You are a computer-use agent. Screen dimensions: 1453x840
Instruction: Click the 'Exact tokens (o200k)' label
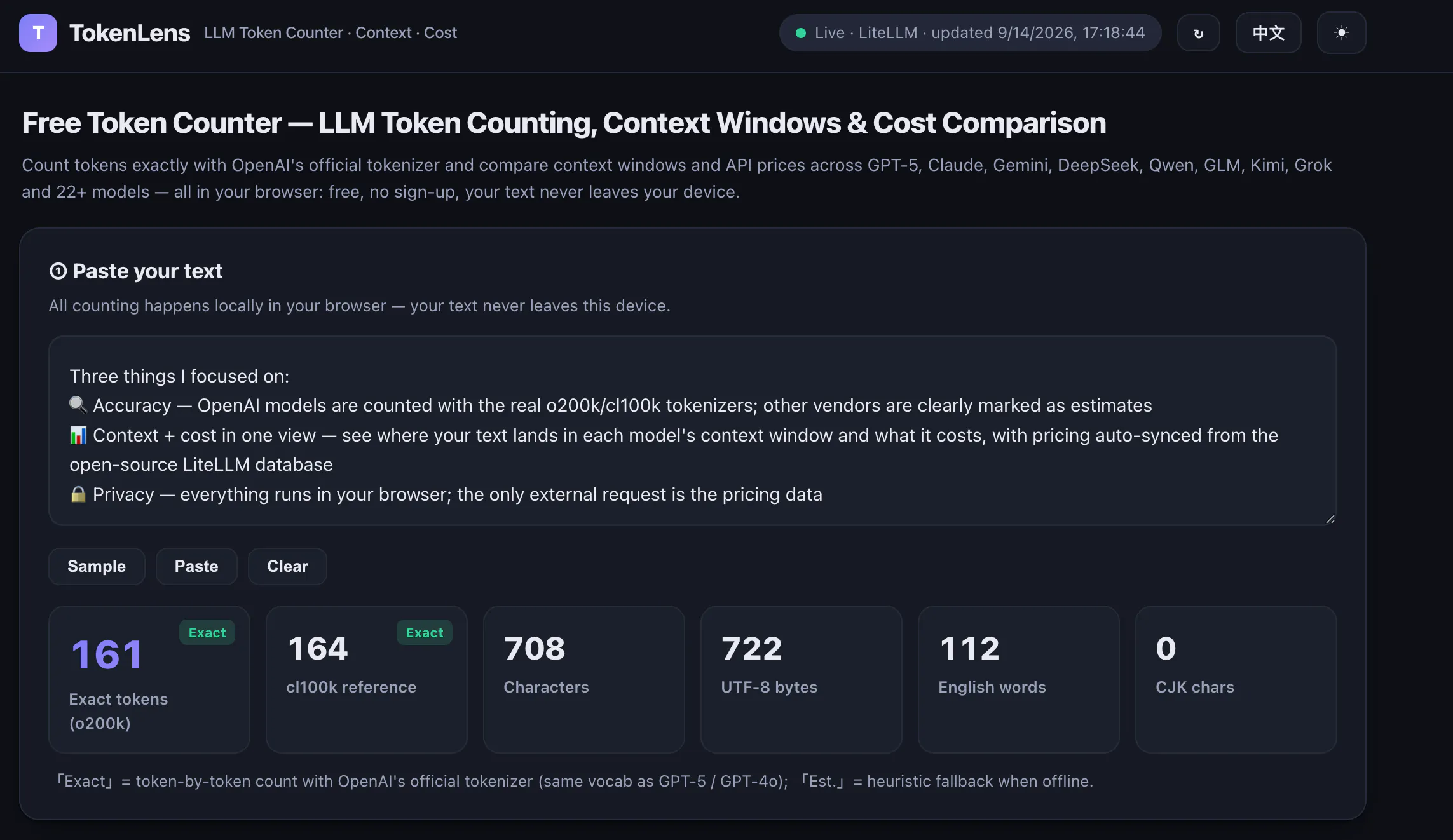coord(118,711)
